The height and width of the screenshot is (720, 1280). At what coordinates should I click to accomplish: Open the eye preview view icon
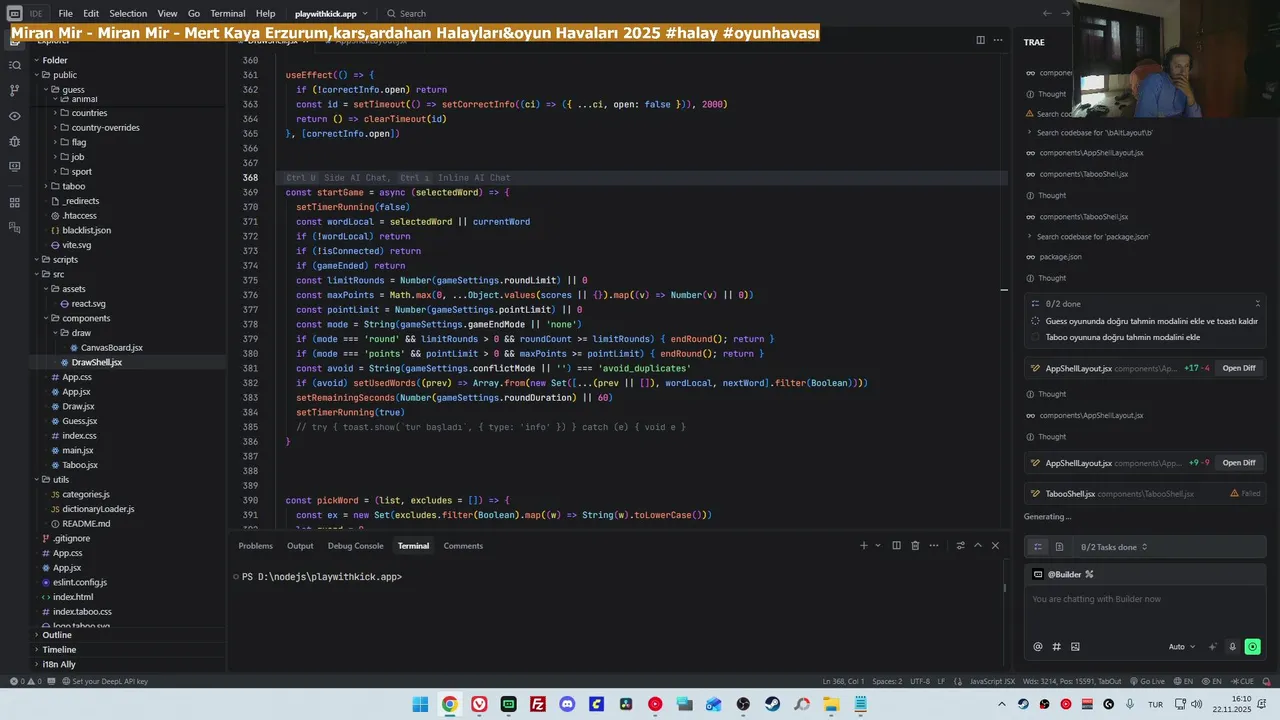[14, 116]
